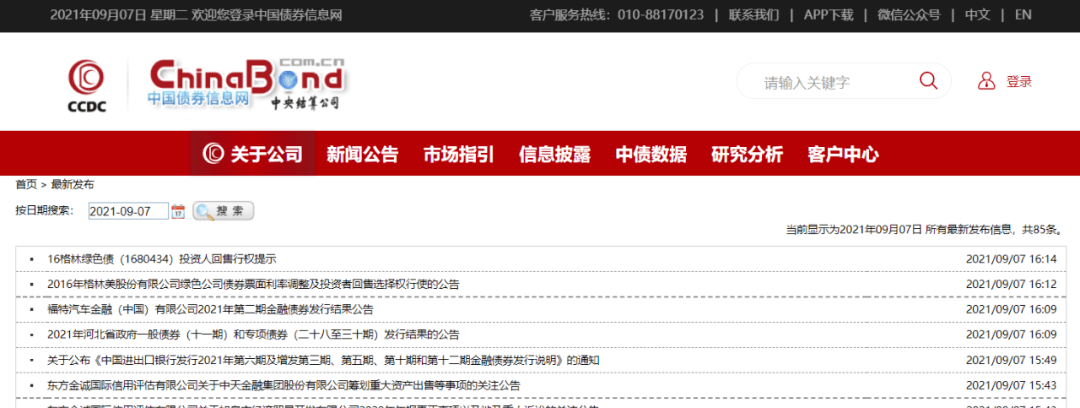Screen dimensions: 1080x408
Task: Open 2021年河北省政府一般债券 发行结果的公告
Action: 253,334
